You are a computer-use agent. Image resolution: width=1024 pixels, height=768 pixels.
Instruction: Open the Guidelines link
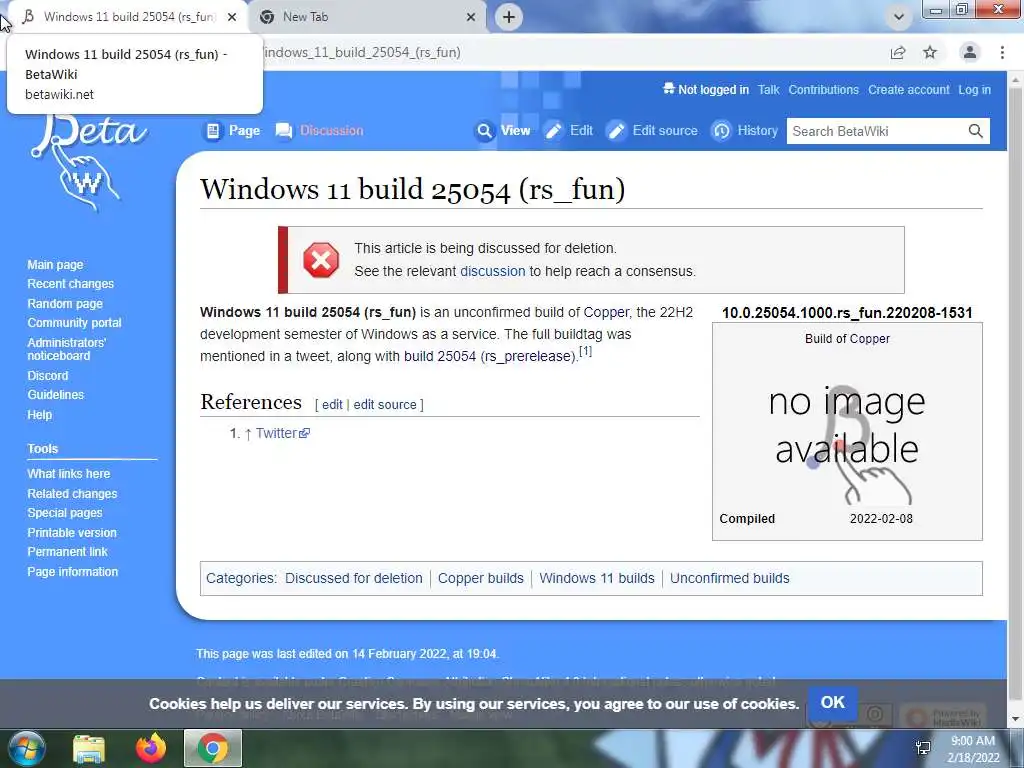pyautogui.click(x=56, y=394)
